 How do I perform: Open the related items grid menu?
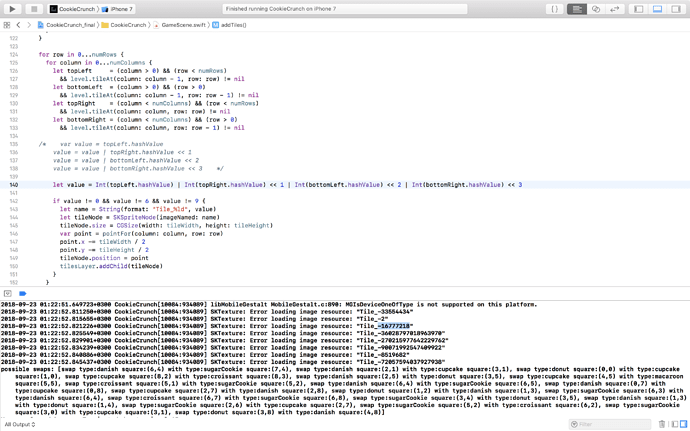coord(7,25)
